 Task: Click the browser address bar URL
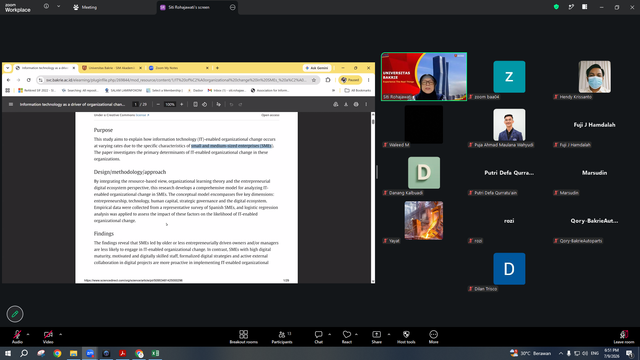pos(176,80)
